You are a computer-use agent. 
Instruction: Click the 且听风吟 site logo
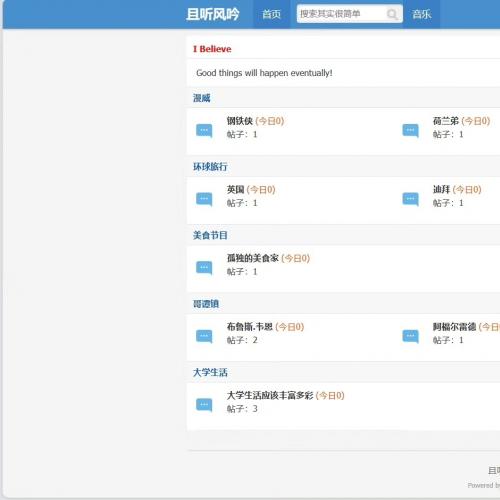click(213, 14)
